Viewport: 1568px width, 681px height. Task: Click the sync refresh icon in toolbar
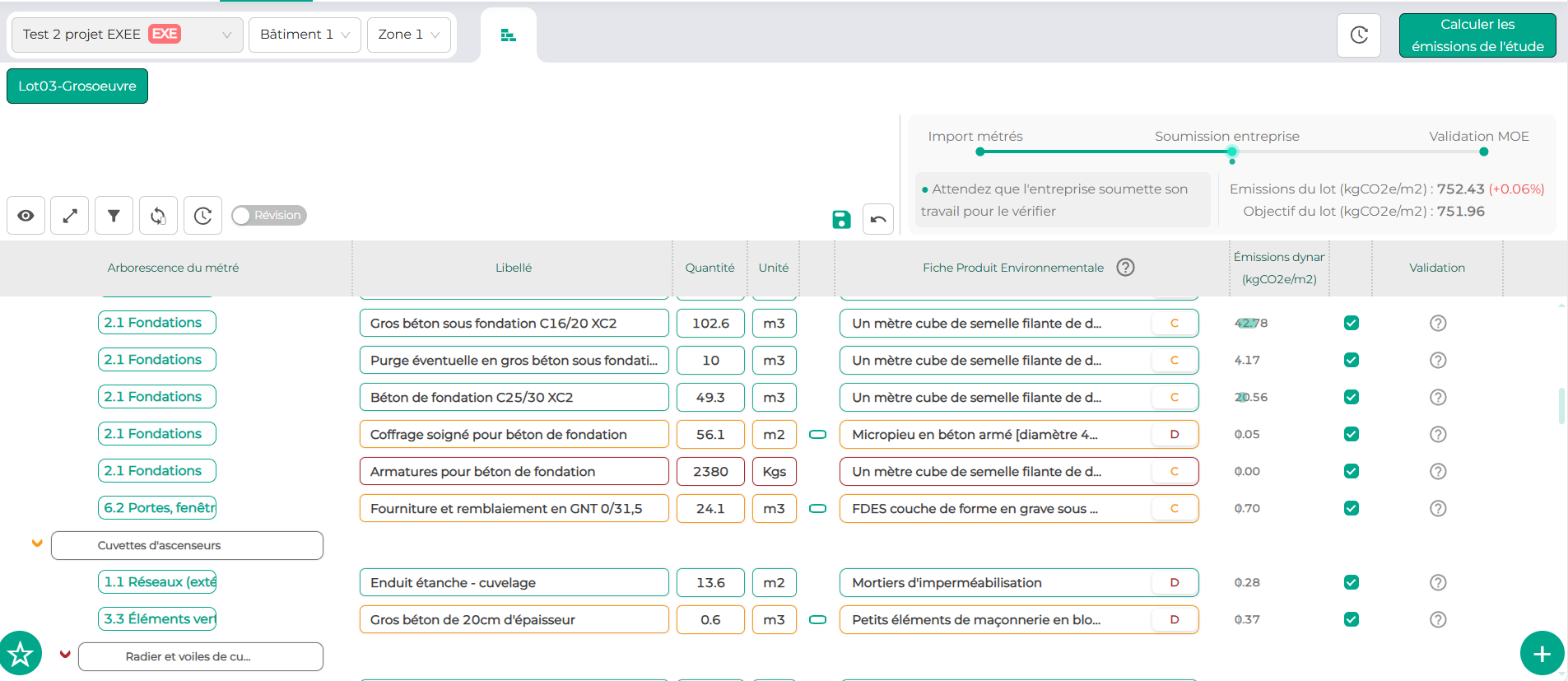point(158,216)
